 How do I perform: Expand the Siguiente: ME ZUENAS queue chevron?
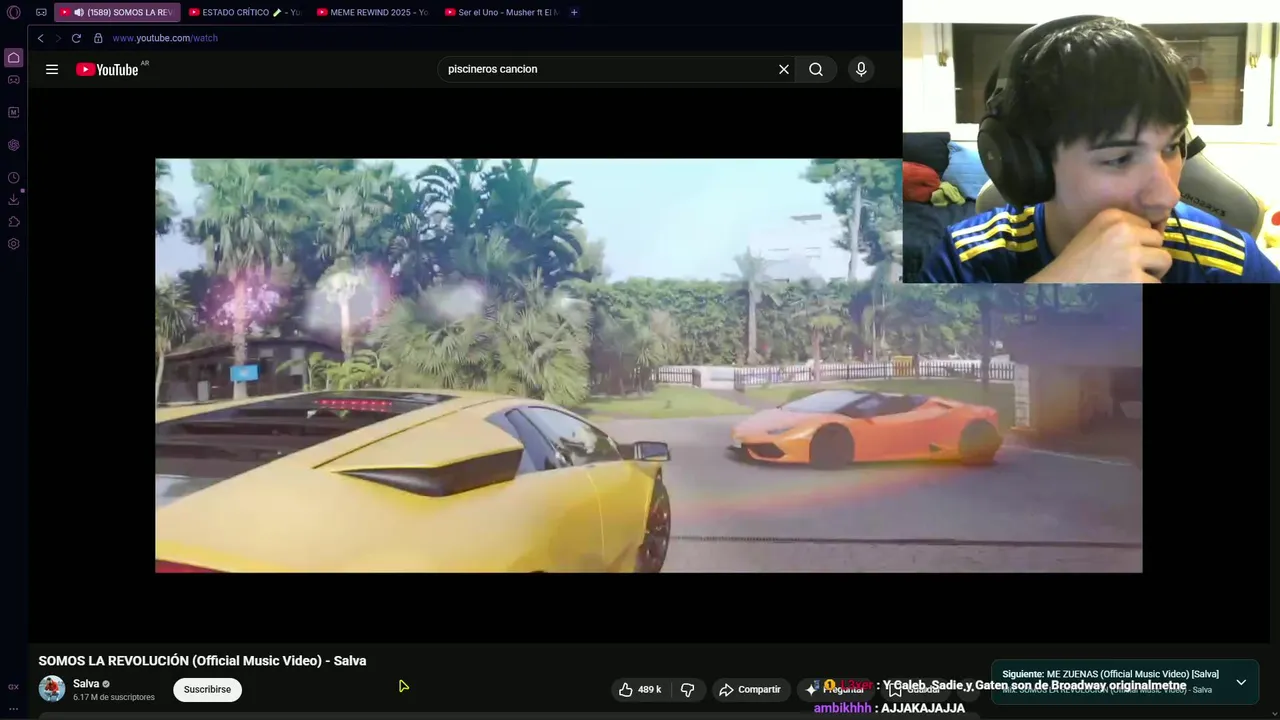point(1241,682)
